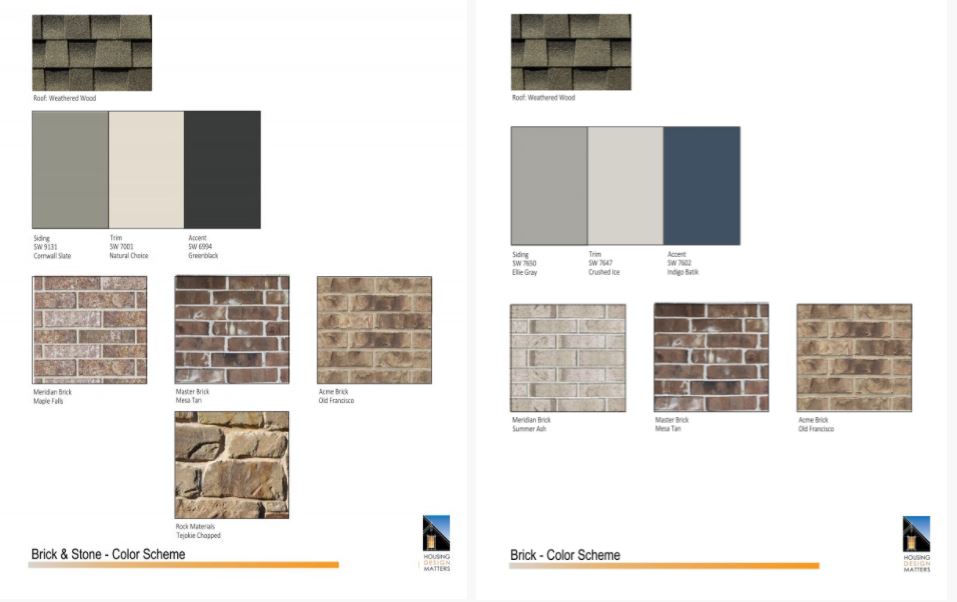This screenshot has height=602, width=957.
Task: Click the 'Cornwall Slate' label text
Action: [52, 256]
